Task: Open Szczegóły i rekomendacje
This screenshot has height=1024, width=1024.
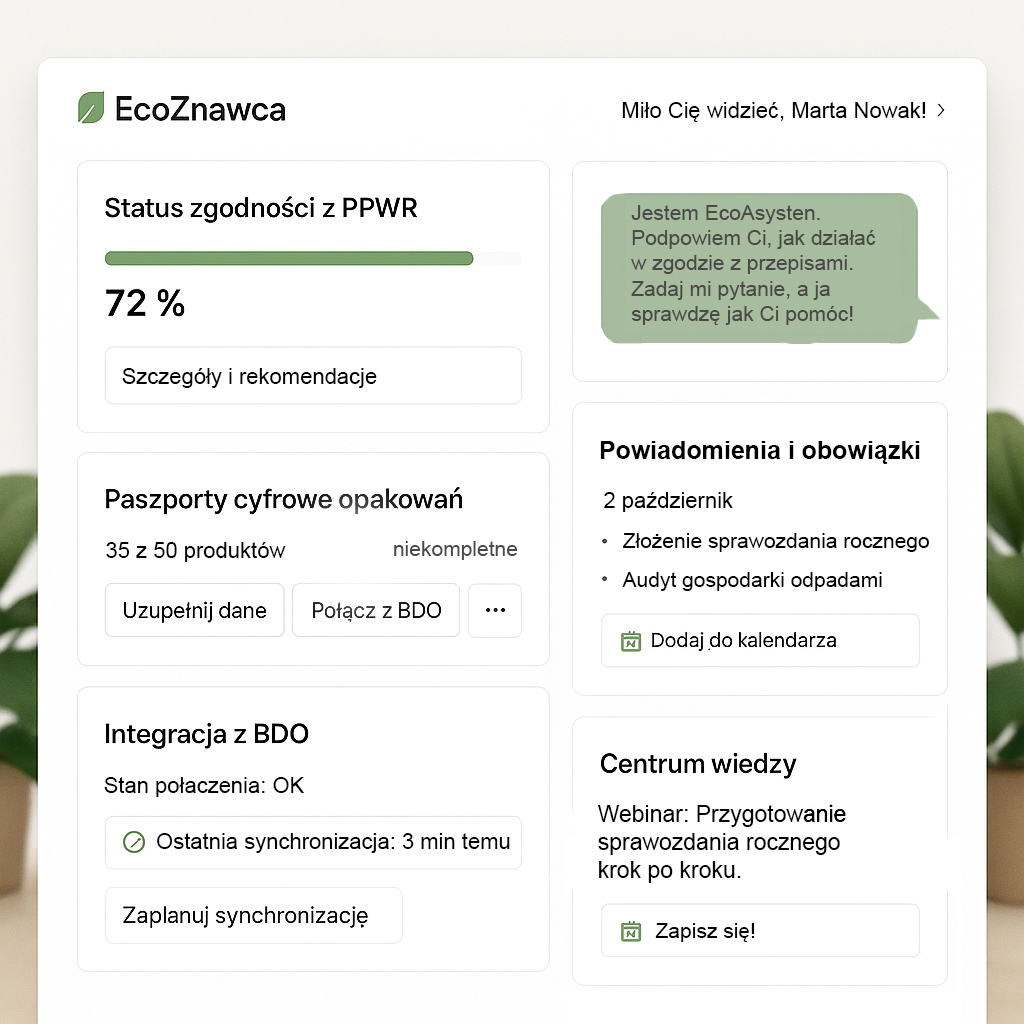Action: point(313,376)
